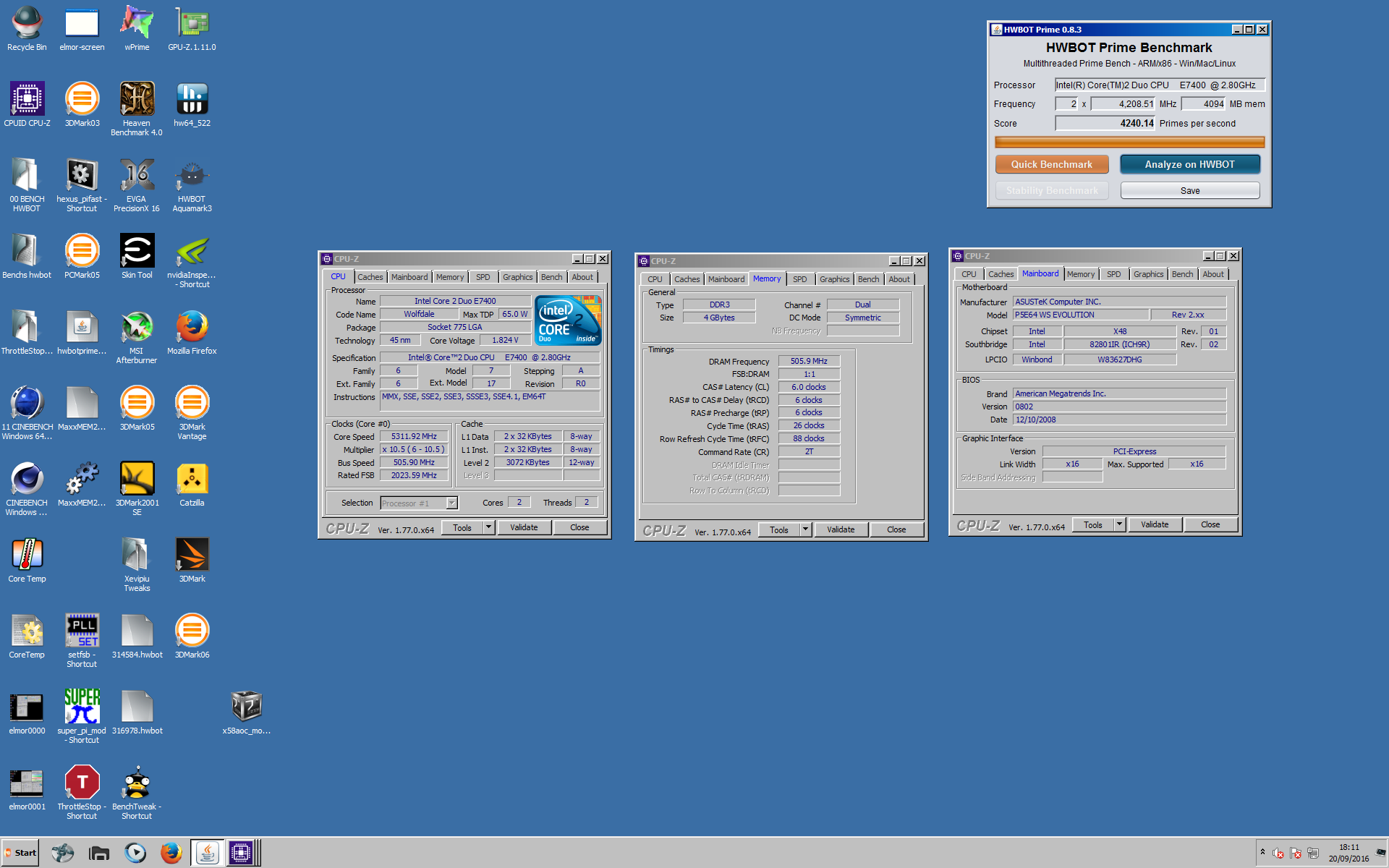Click Tools button in Mainboard window

pyautogui.click(x=1093, y=525)
